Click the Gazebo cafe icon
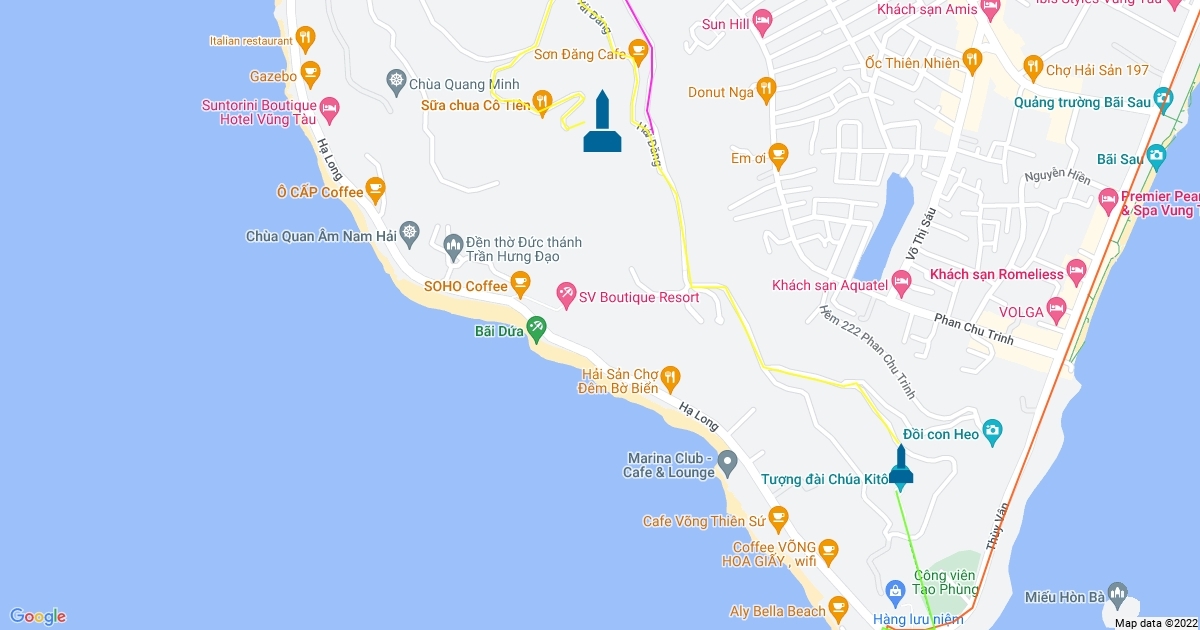Image resolution: width=1200 pixels, height=630 pixels. coord(310,72)
